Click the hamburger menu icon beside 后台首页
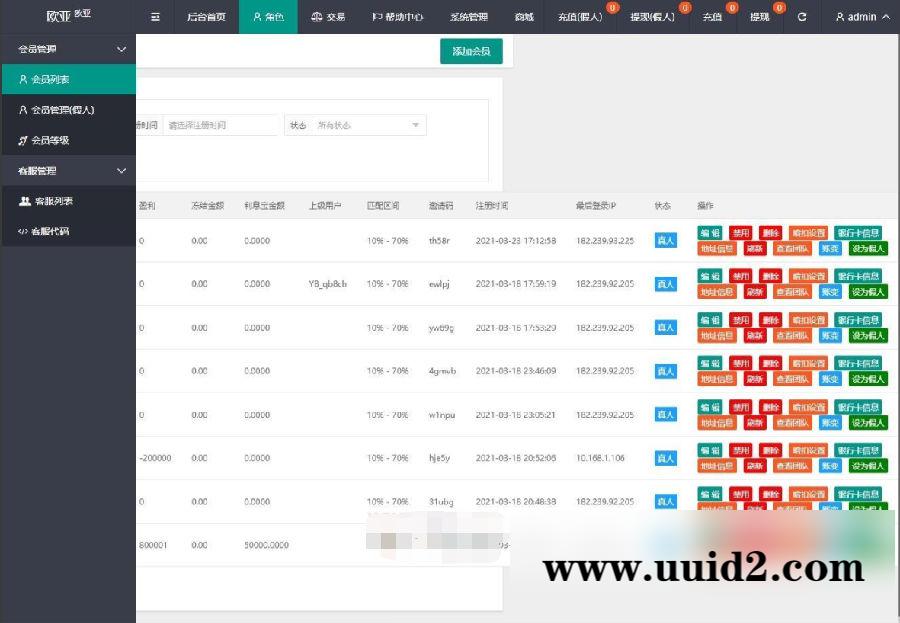Image resolution: width=900 pixels, height=623 pixels. pos(154,17)
